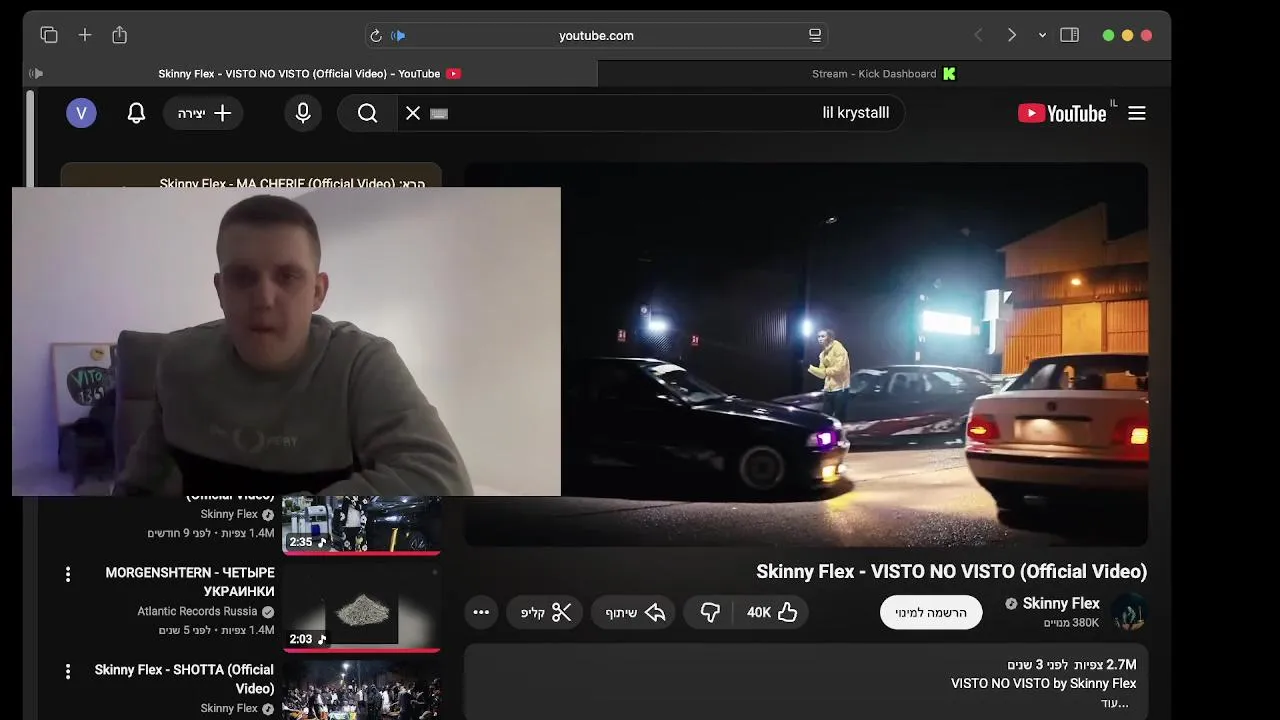This screenshot has width=1280, height=720.
Task: Go forward with the right arrow
Action: click(x=1012, y=35)
